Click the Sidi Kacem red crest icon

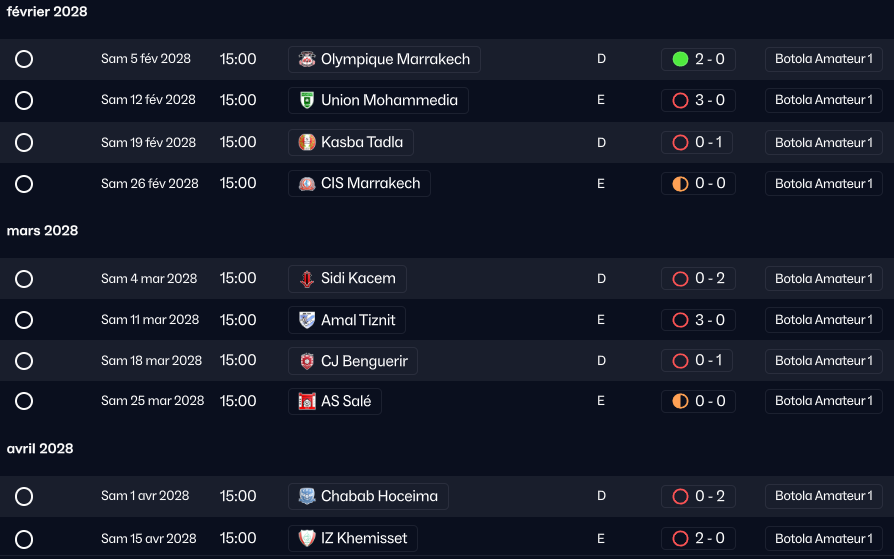(x=307, y=279)
